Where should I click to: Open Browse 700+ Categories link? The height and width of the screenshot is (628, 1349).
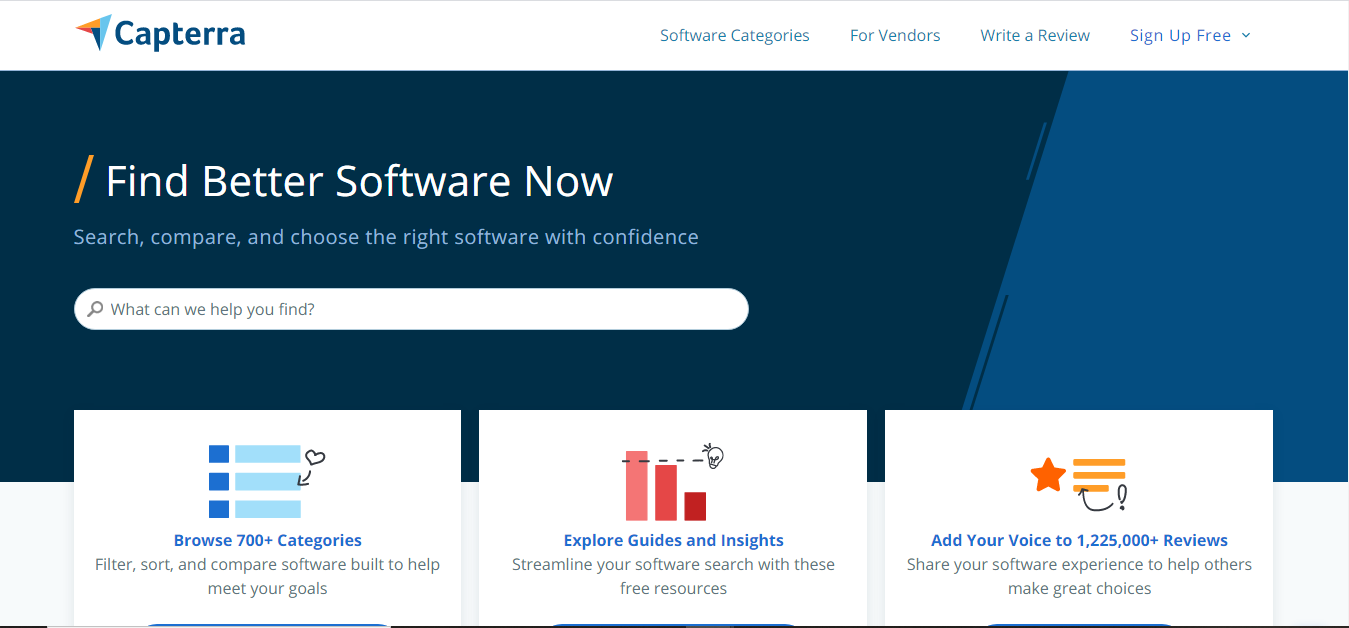point(268,540)
